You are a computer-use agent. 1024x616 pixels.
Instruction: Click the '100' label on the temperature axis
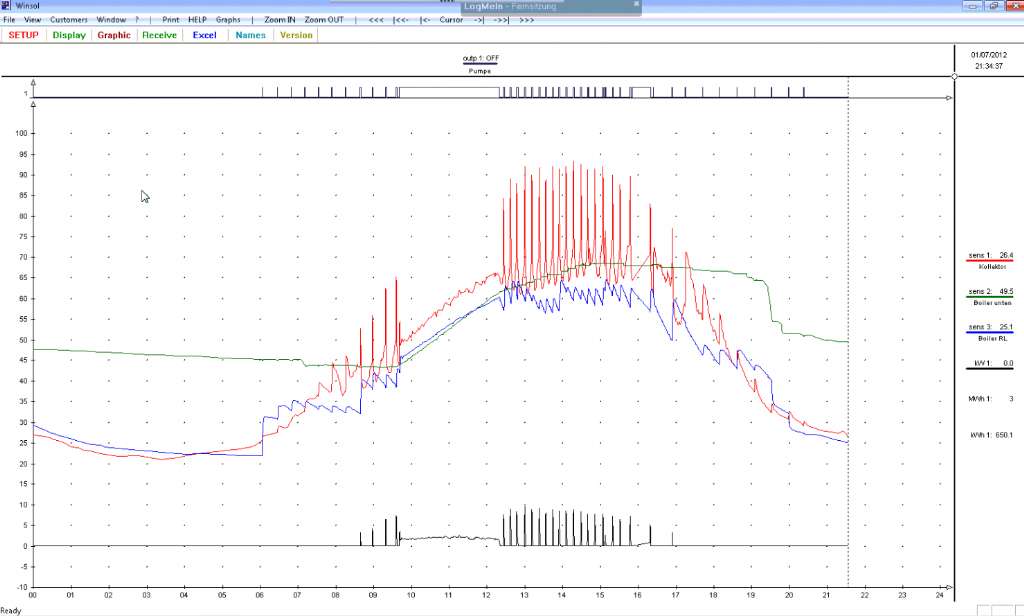pyautogui.click(x=22, y=133)
